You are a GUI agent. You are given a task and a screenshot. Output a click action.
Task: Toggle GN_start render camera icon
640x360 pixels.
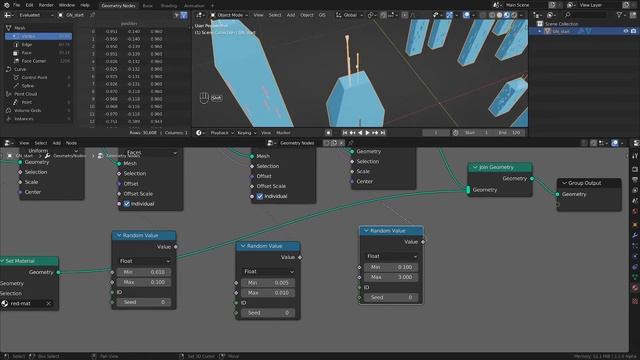click(633, 31)
